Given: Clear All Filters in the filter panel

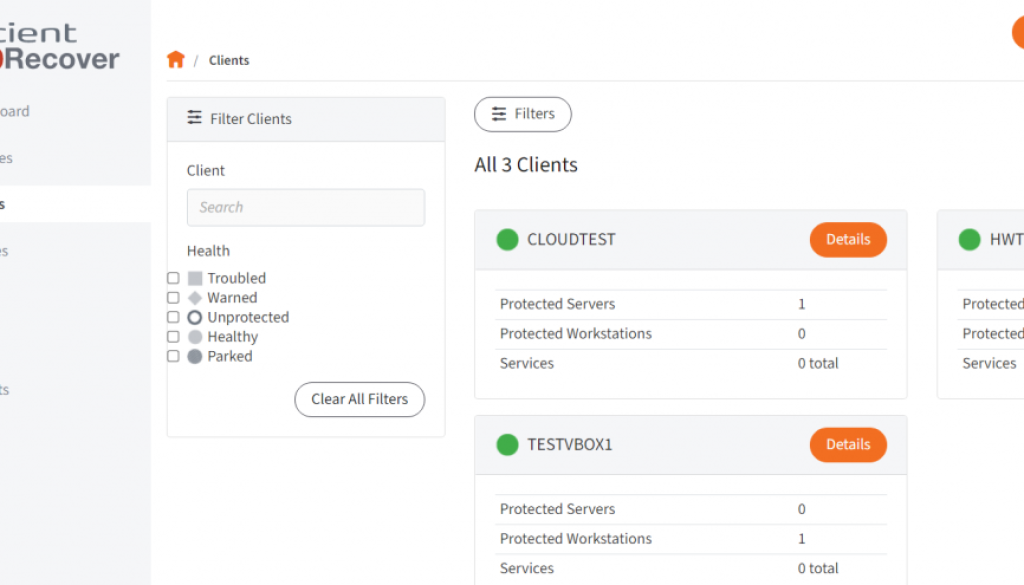Looking at the screenshot, I should click(x=359, y=400).
